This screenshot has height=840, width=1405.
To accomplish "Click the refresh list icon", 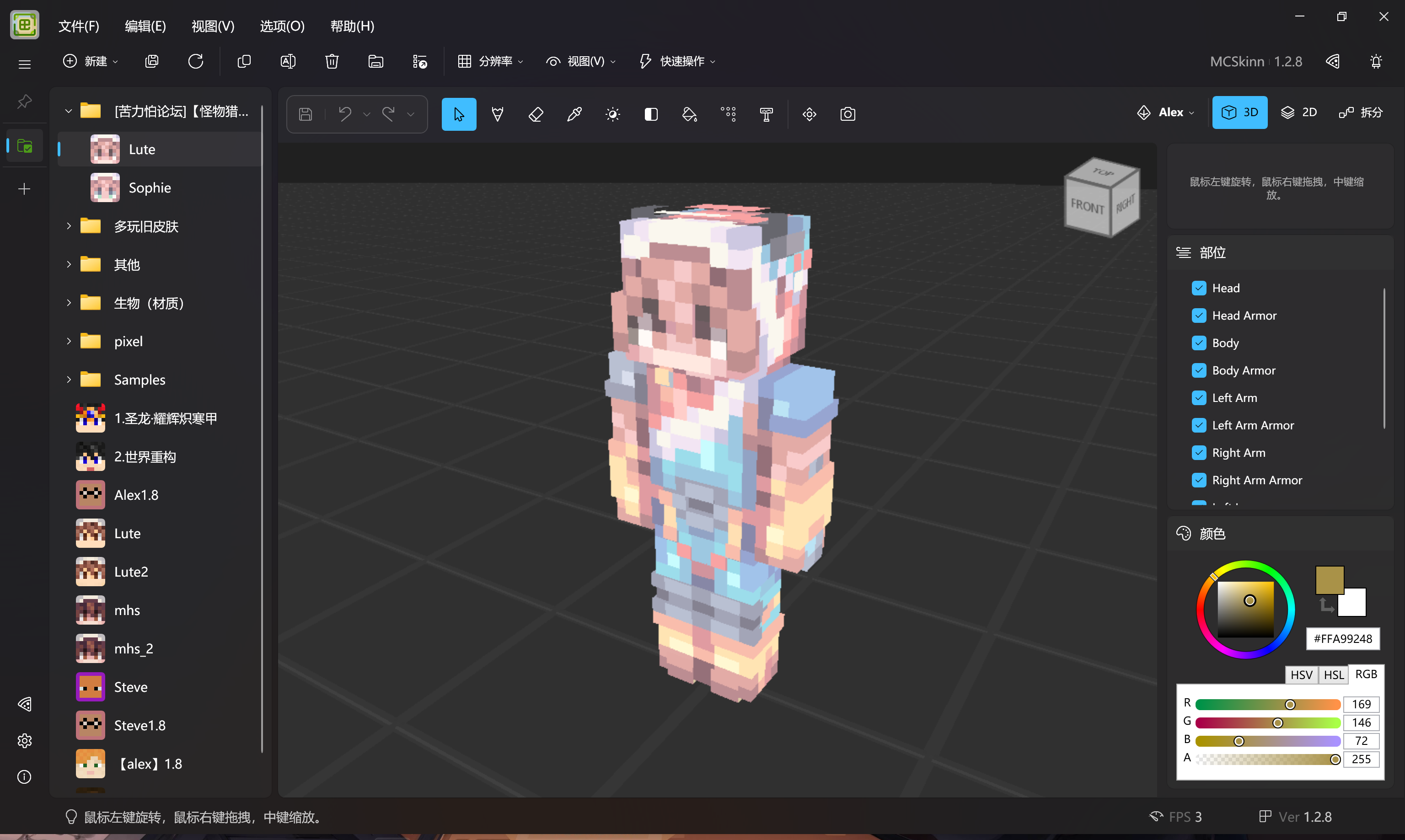I will pos(195,61).
